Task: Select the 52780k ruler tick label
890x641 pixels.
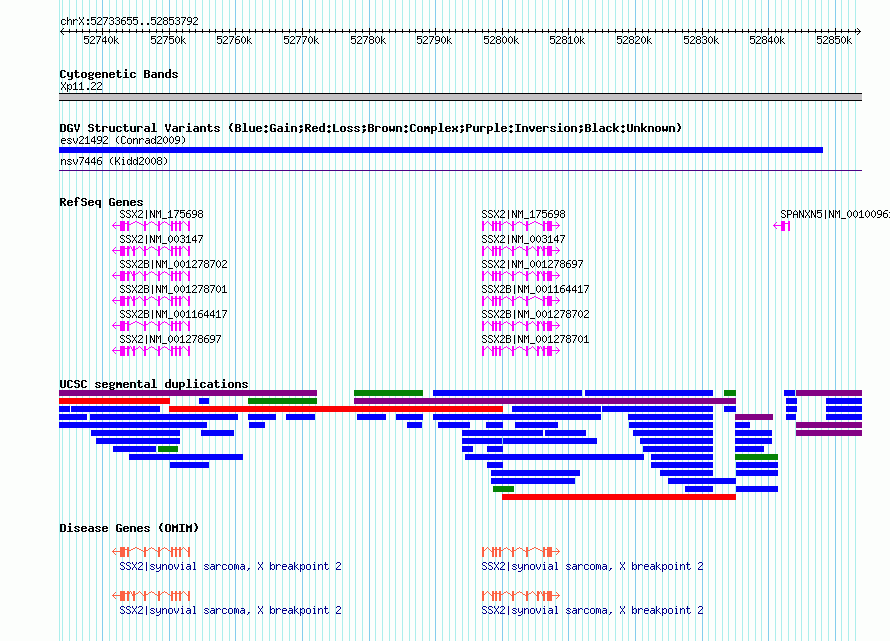Action: (368, 40)
